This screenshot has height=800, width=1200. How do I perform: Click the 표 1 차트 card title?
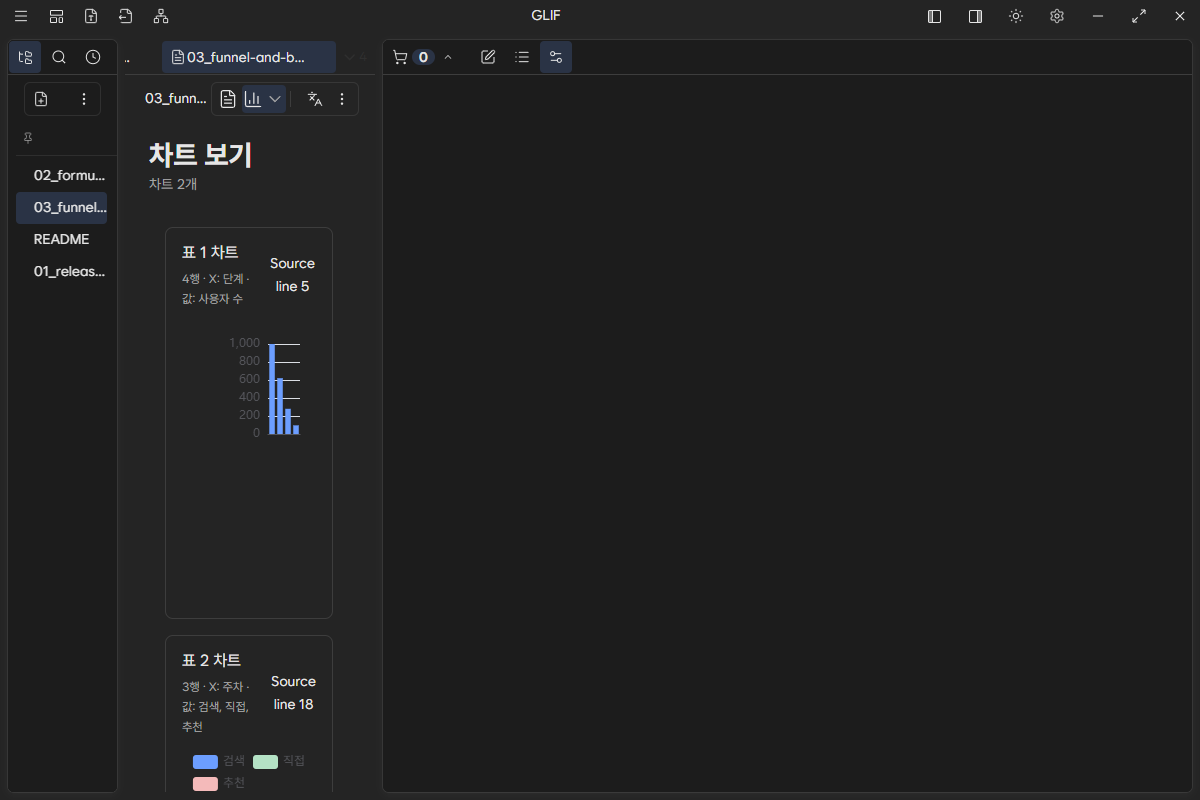(x=210, y=252)
